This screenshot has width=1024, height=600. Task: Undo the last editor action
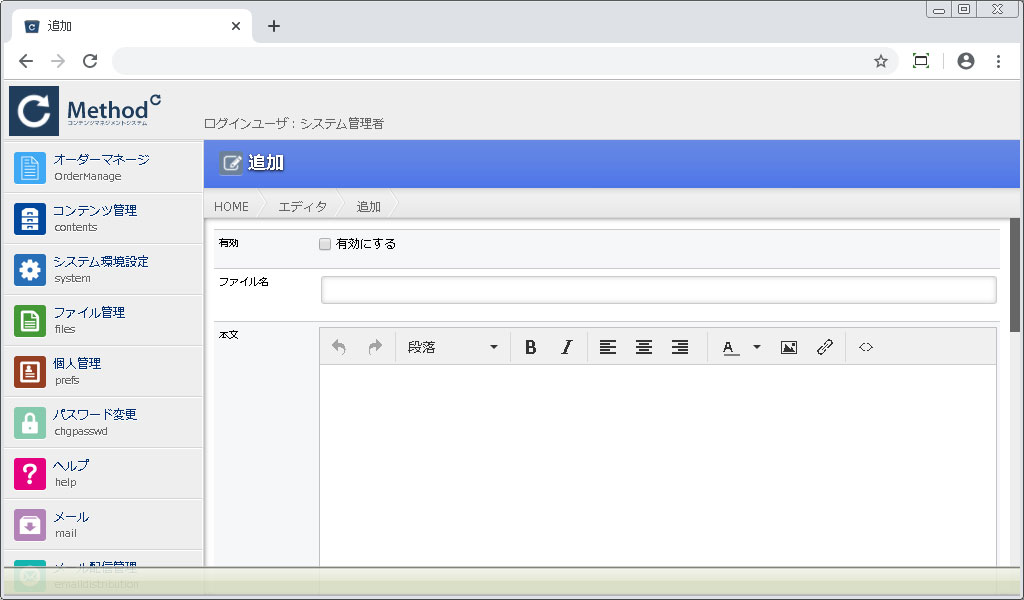pyautogui.click(x=339, y=347)
